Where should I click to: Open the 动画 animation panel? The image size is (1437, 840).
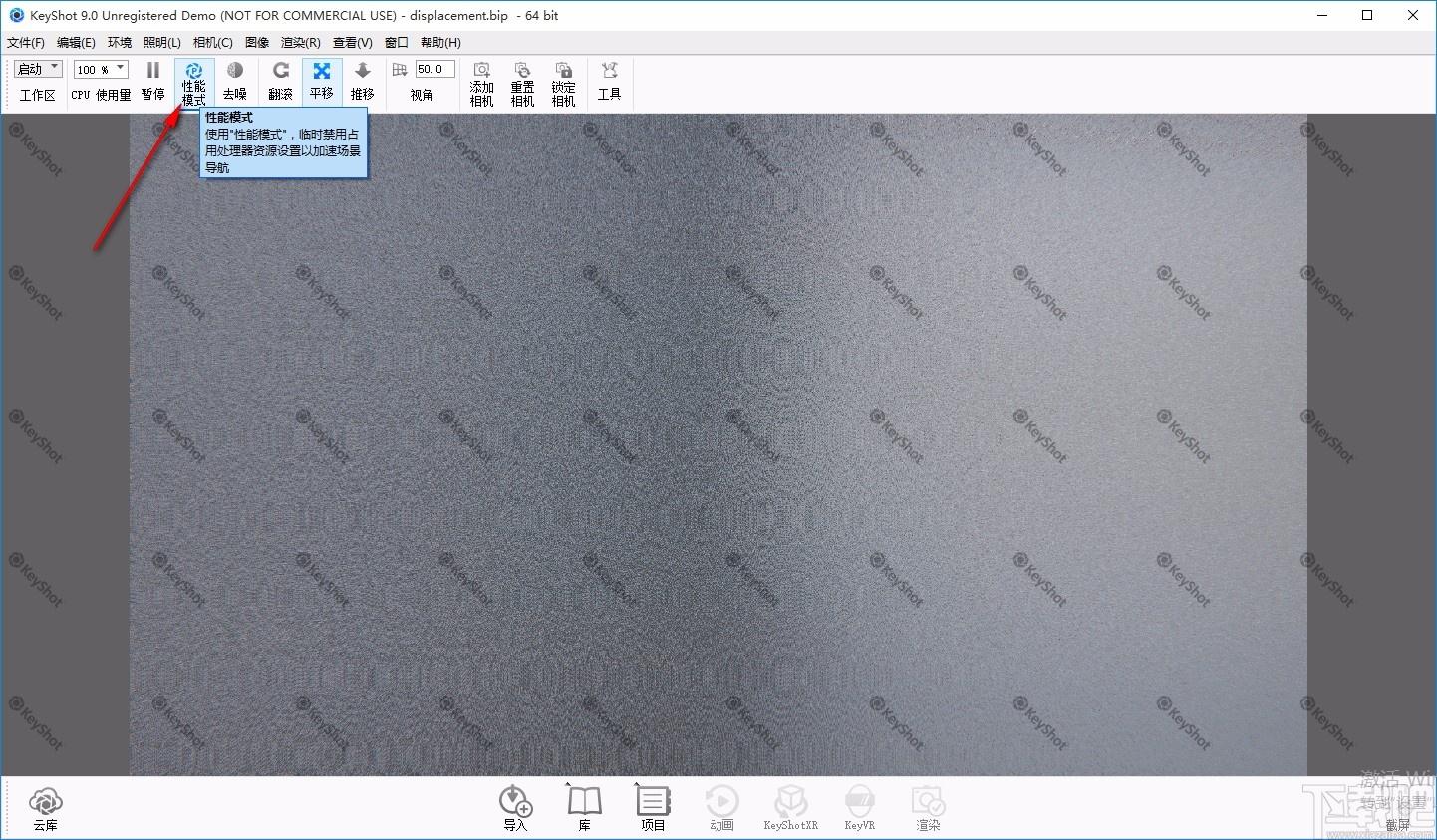point(721,809)
